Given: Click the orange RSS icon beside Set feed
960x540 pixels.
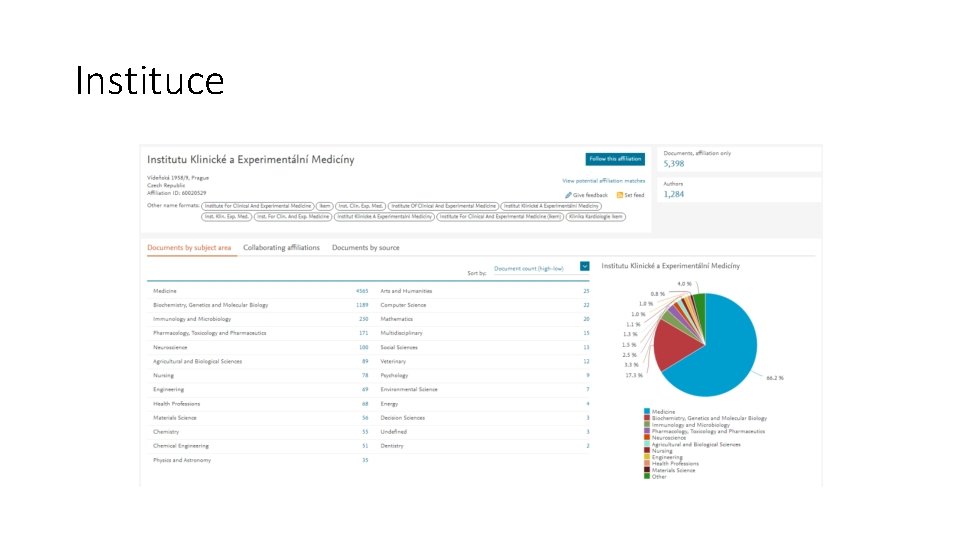Looking at the screenshot, I should [x=620, y=195].
